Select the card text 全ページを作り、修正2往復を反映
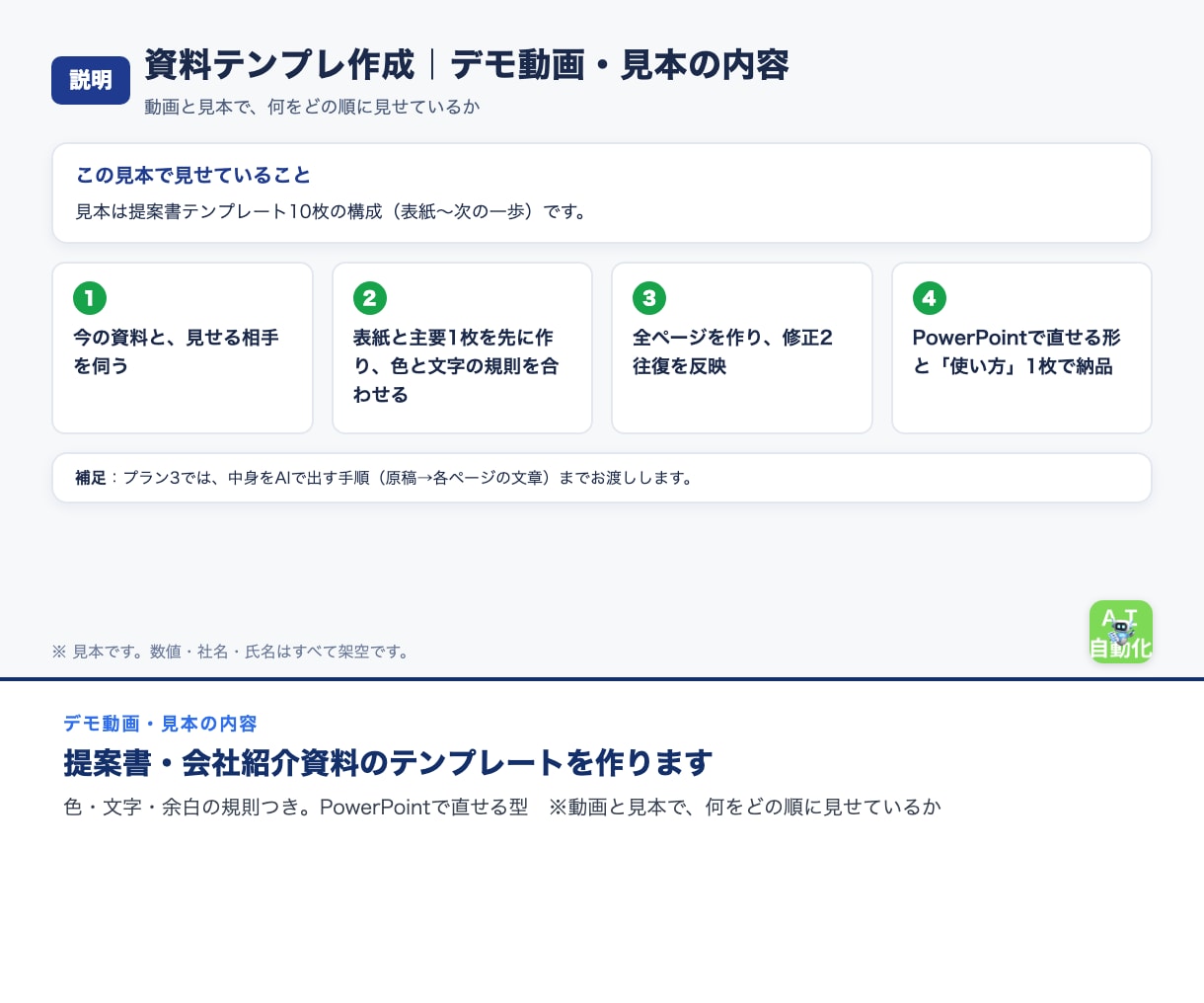Viewport: 1204px width, 1003px height. point(732,351)
